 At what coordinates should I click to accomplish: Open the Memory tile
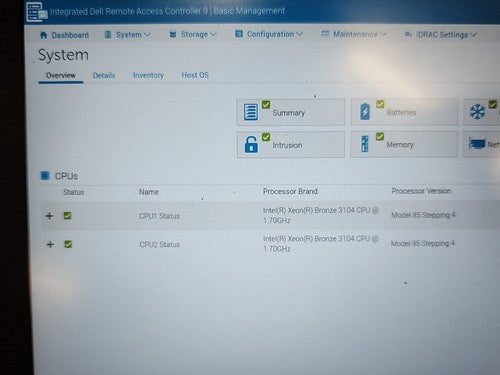(x=404, y=144)
